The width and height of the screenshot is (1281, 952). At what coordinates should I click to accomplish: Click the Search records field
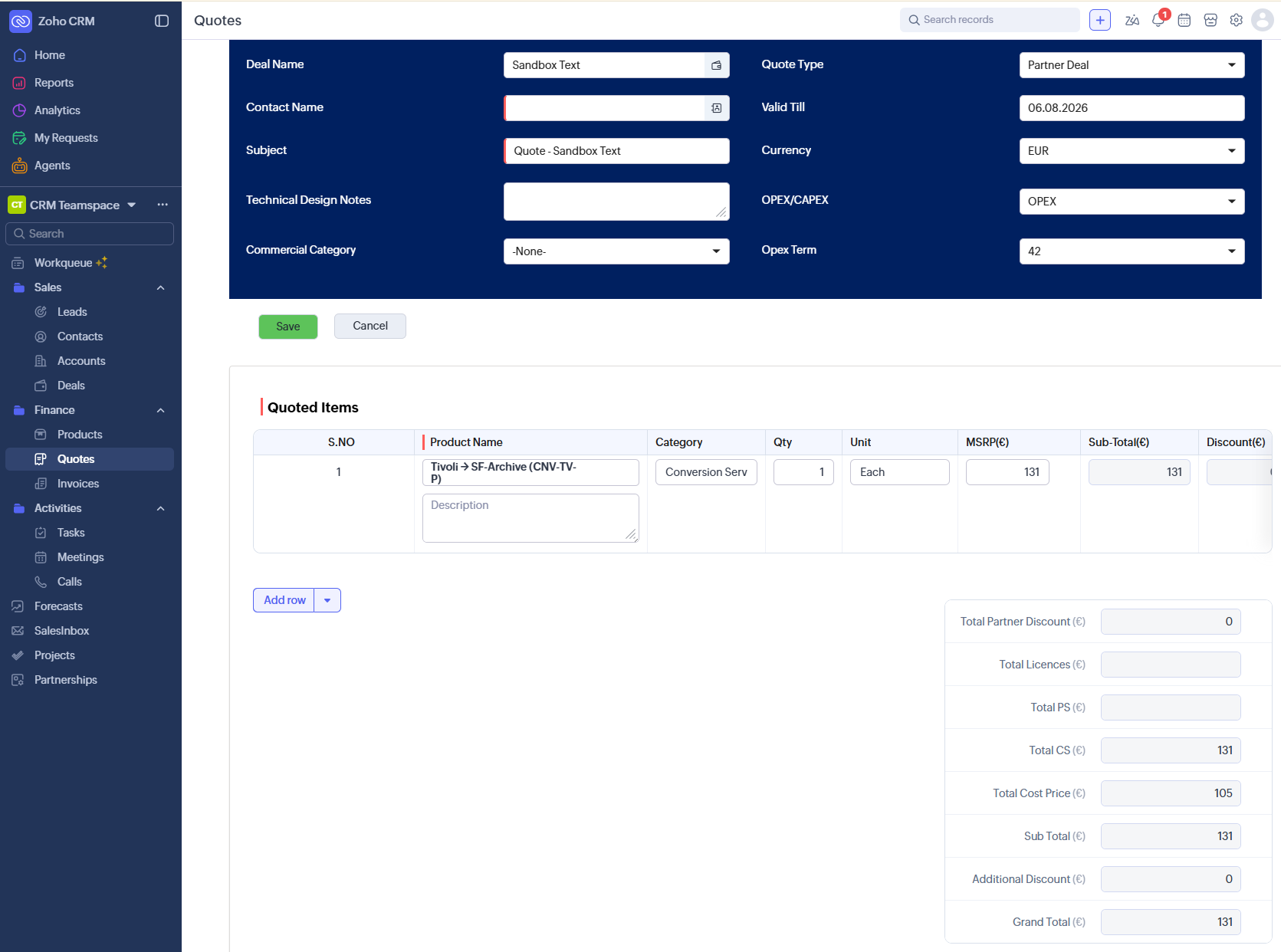(x=990, y=20)
